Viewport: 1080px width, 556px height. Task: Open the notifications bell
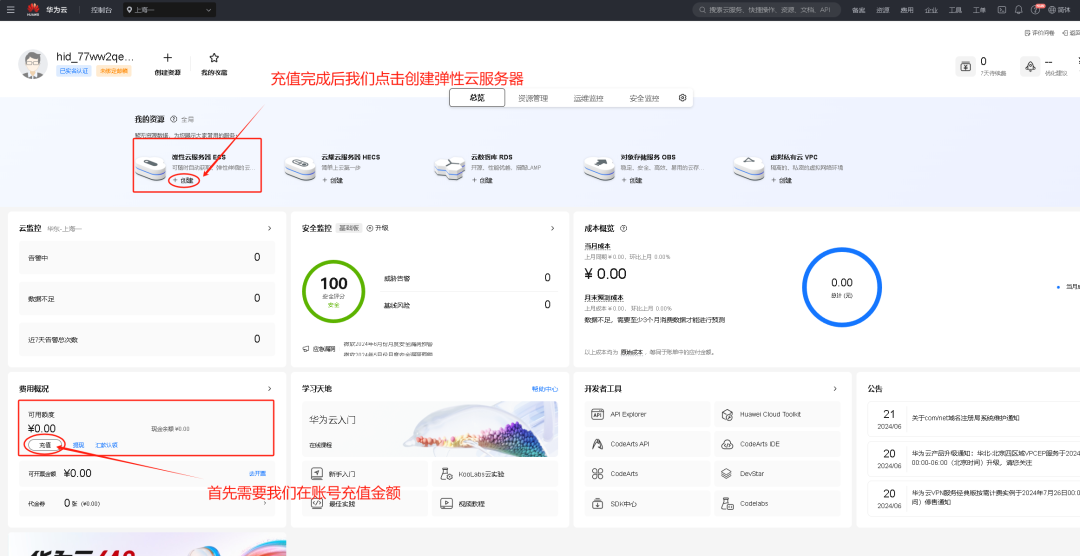pyautogui.click(x=1018, y=10)
